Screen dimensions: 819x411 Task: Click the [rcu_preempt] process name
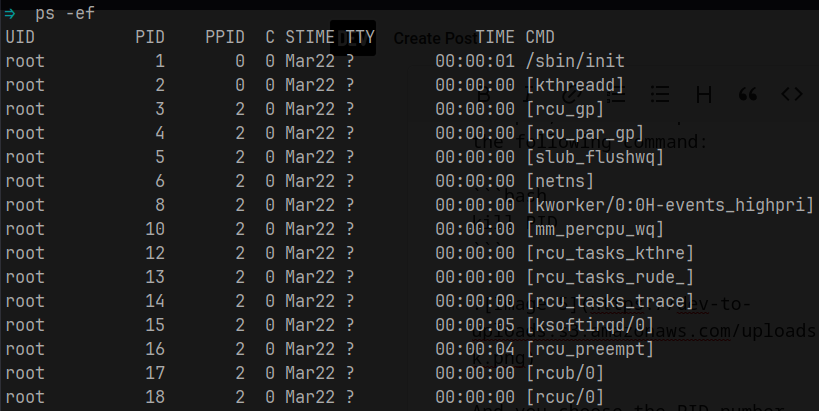590,349
